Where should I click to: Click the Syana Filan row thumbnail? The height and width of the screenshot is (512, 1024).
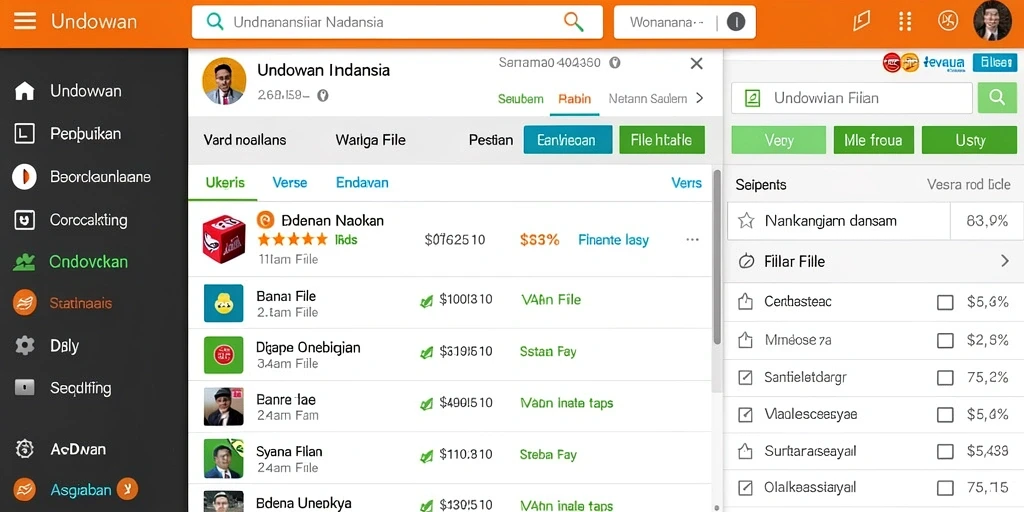[x=223, y=458]
